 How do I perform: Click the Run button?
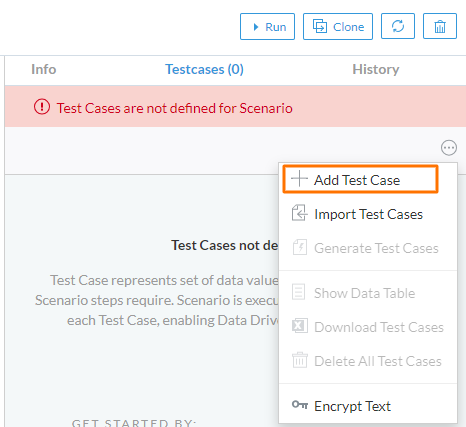click(267, 27)
